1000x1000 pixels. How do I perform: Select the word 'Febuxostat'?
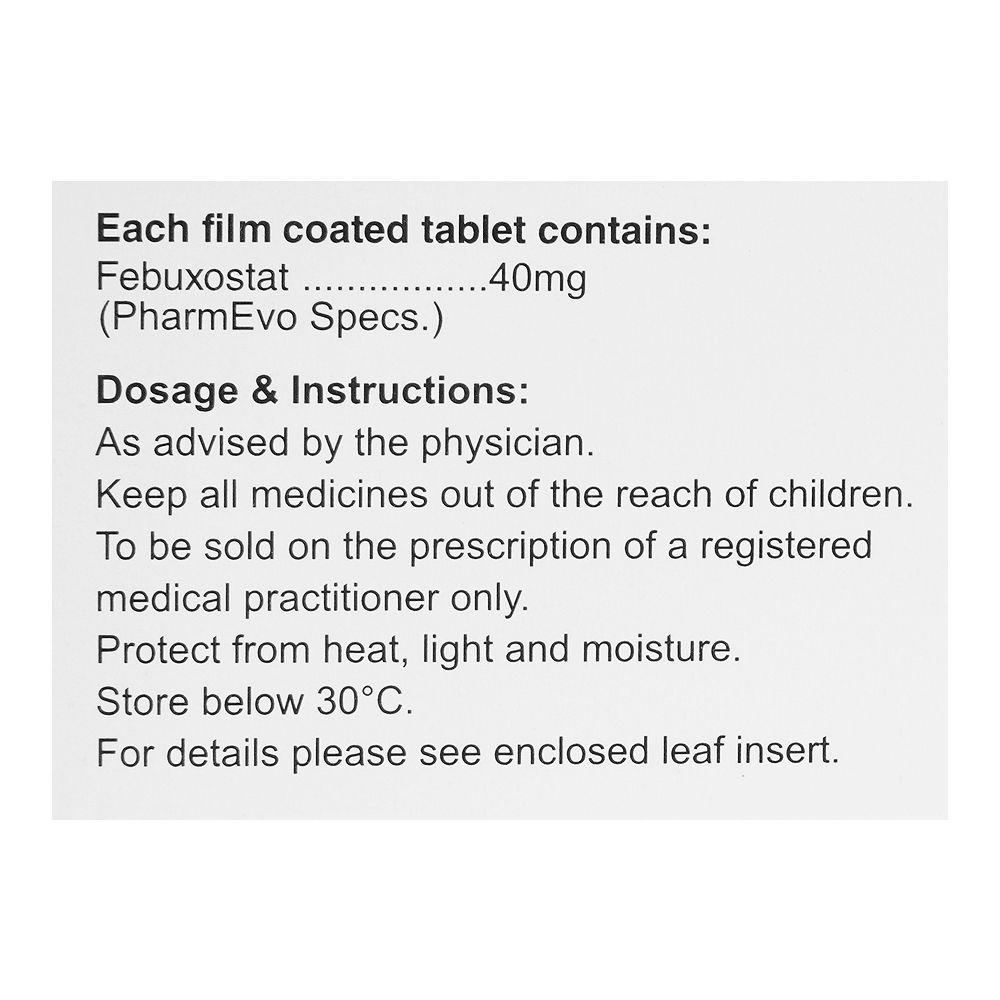(x=193, y=276)
